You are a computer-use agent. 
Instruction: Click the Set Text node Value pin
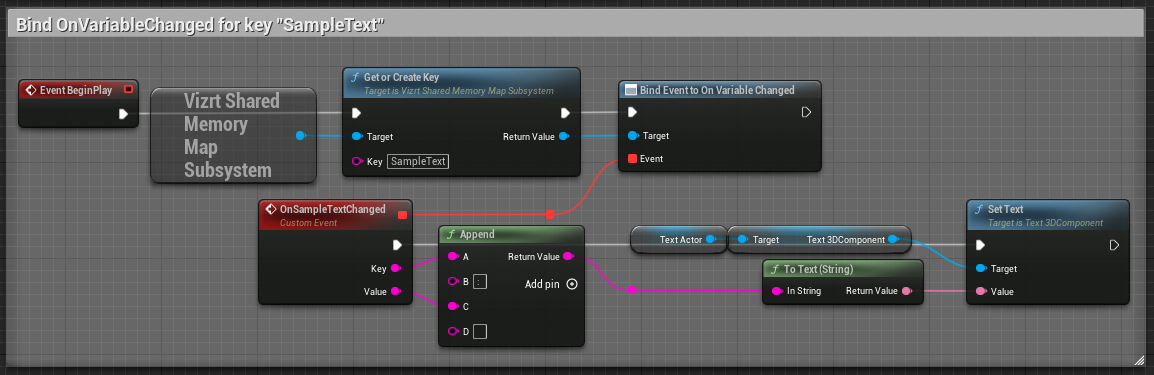[x=980, y=291]
